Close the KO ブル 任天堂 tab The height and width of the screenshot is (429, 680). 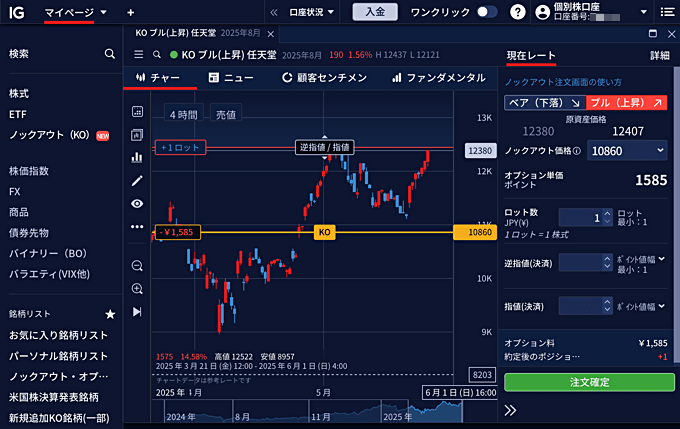coord(271,34)
